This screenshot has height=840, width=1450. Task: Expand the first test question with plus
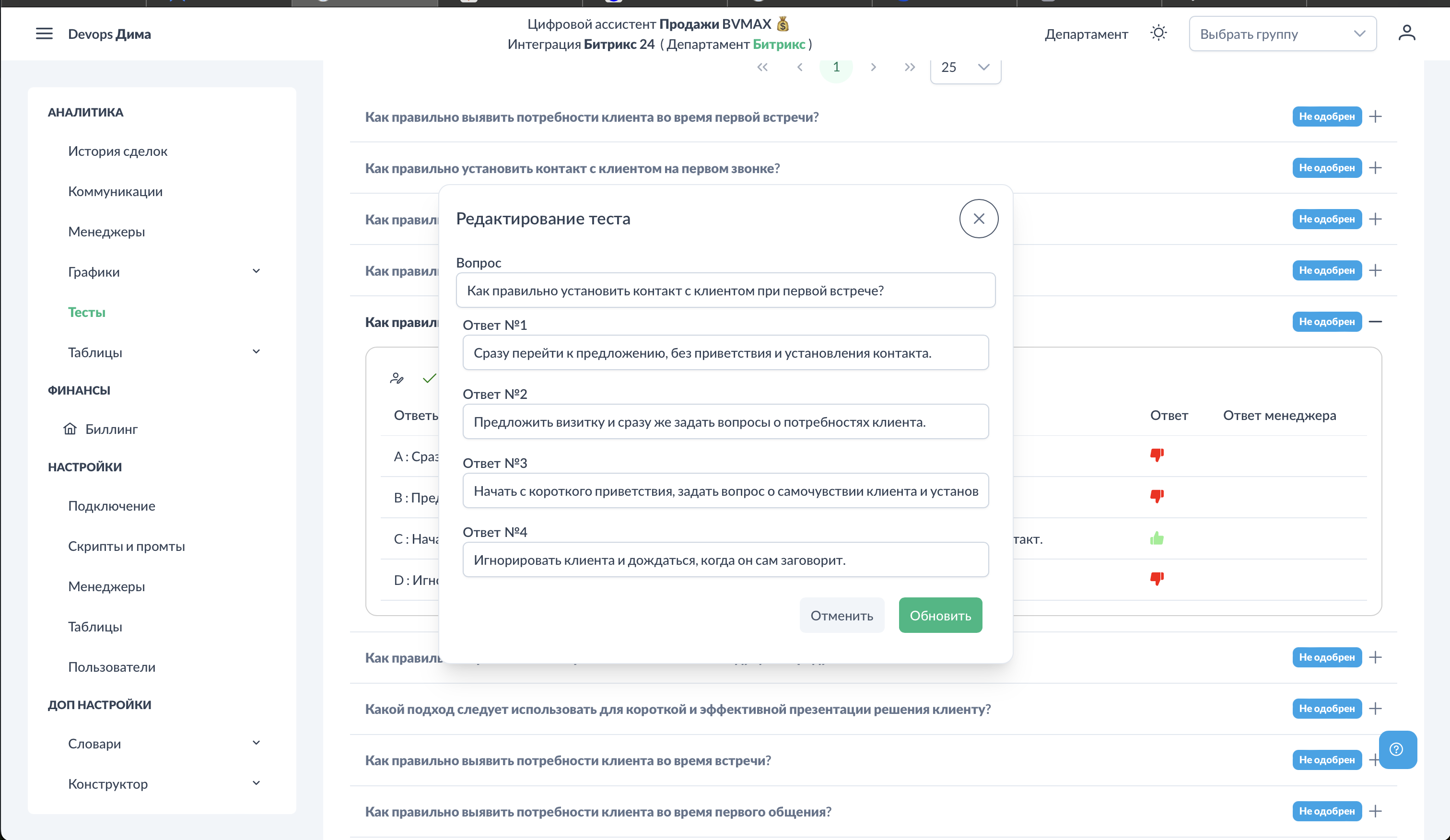1375,117
